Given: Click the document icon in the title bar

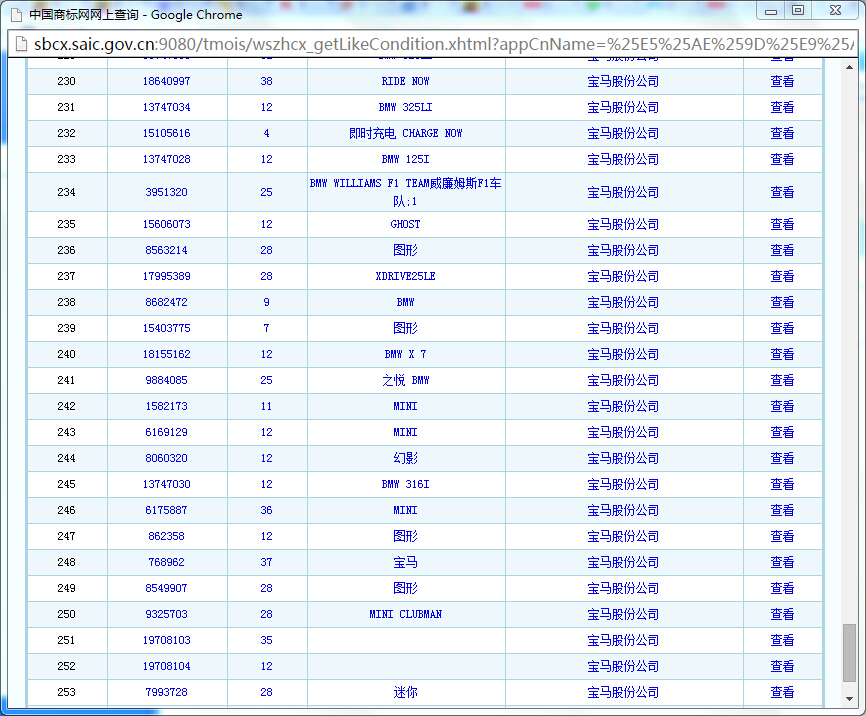Looking at the screenshot, I should coord(17,15).
